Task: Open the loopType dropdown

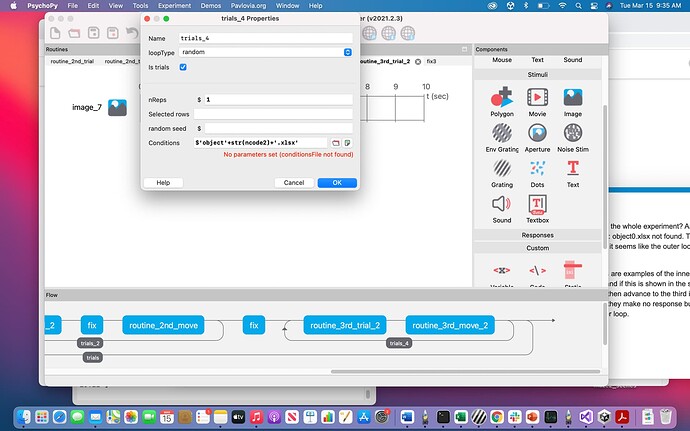Action: click(x=265, y=52)
